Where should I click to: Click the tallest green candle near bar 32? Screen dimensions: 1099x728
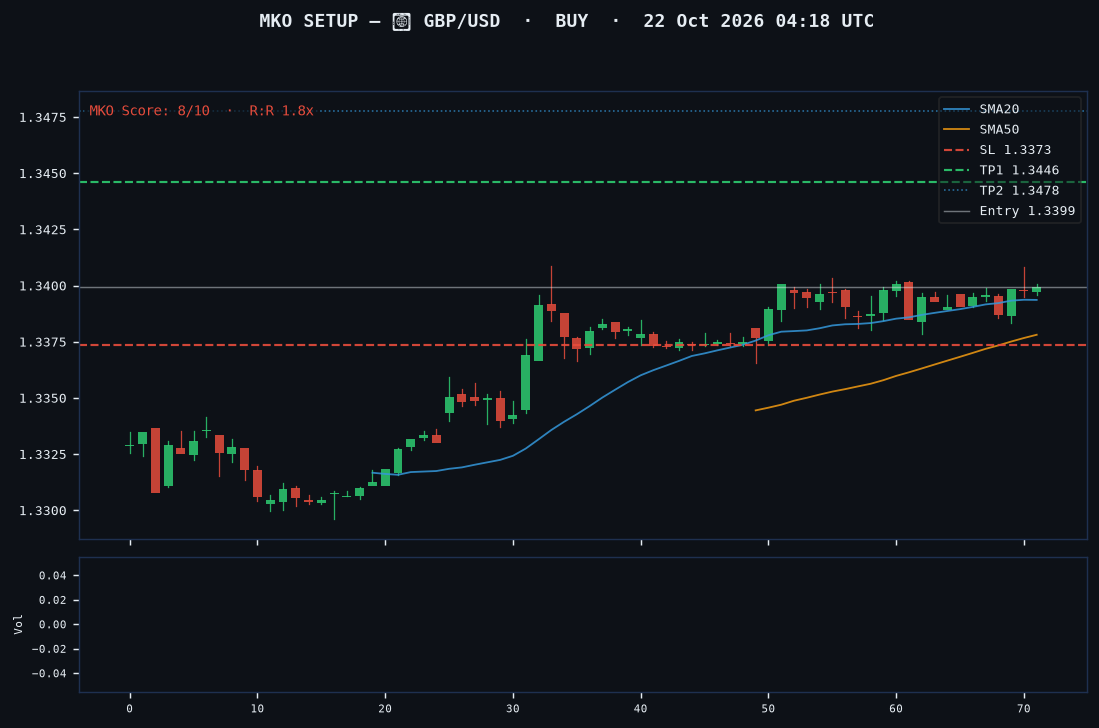(x=538, y=332)
